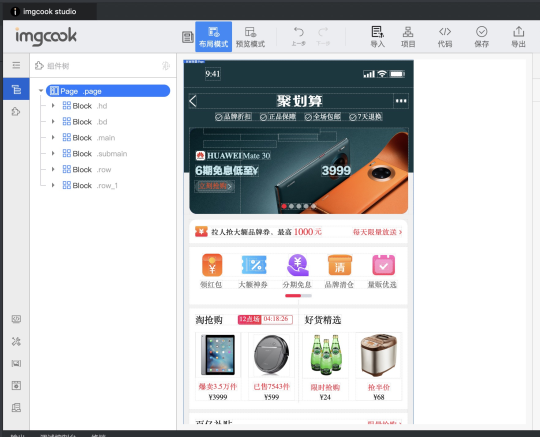Image resolution: width=540 pixels, height=437 pixels.
Task: Select Block .bd in component tree
Action: click(x=85, y=122)
